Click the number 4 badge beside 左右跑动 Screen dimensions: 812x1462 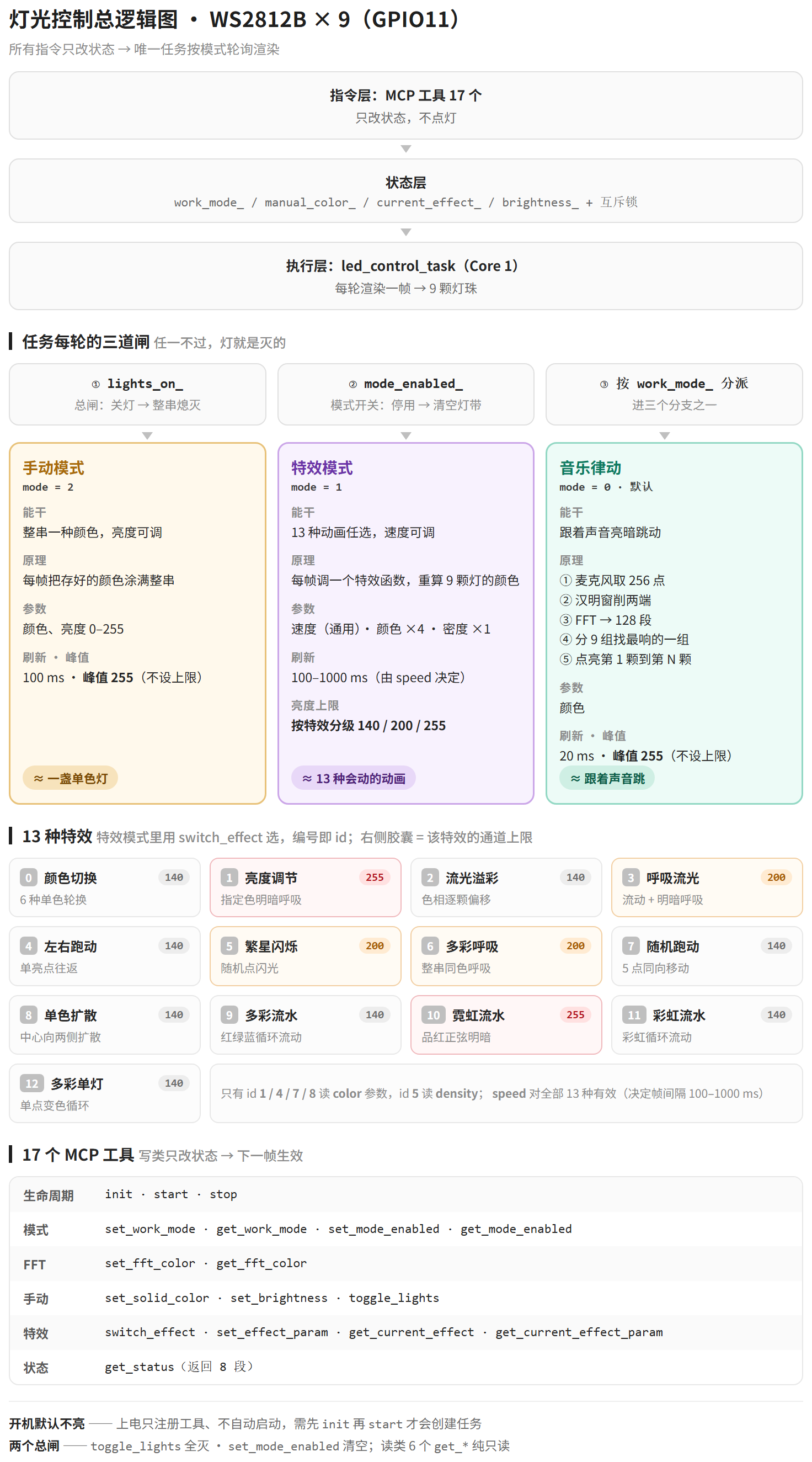coord(28,946)
